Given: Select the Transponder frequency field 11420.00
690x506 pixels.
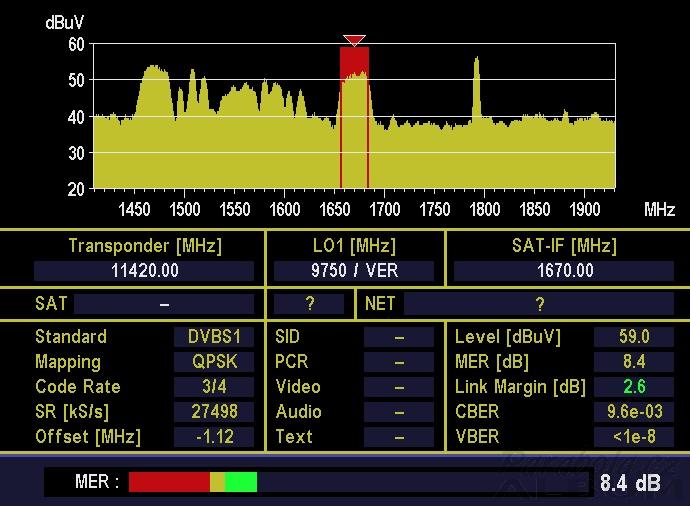Looking at the screenshot, I should 144,271.
